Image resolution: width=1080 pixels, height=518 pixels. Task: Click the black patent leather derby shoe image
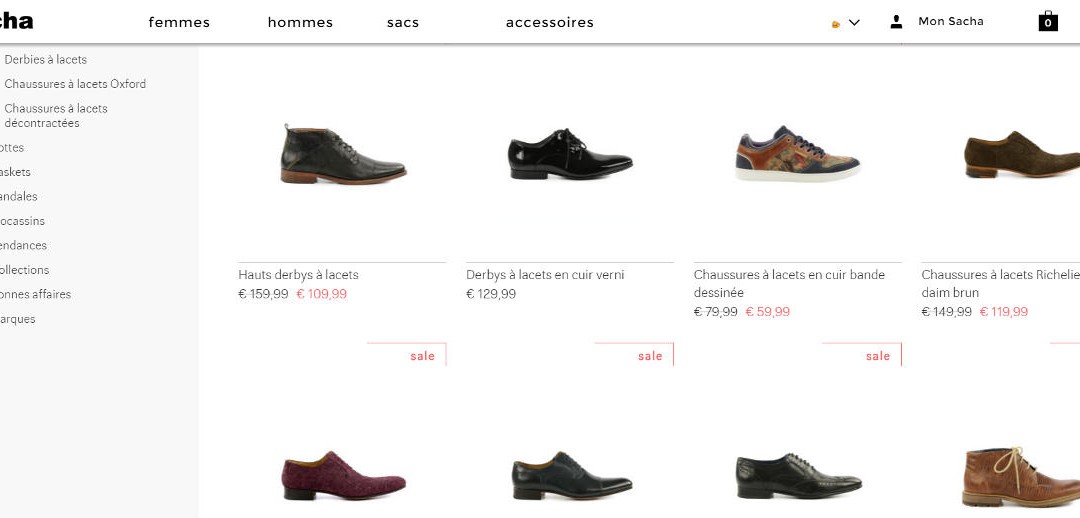pyautogui.click(x=570, y=155)
